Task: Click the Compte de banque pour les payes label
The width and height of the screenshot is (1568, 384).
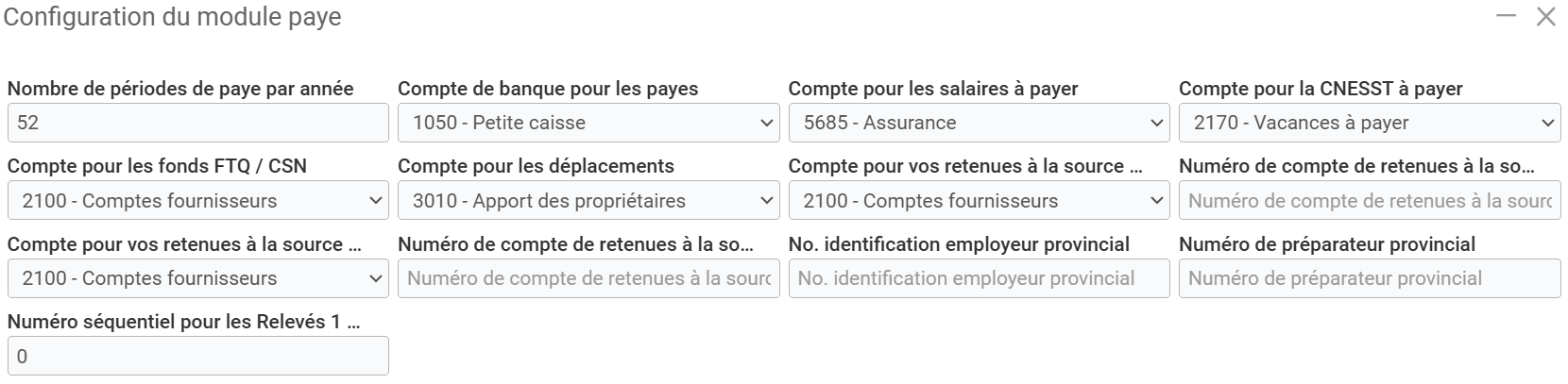Action: [548, 89]
